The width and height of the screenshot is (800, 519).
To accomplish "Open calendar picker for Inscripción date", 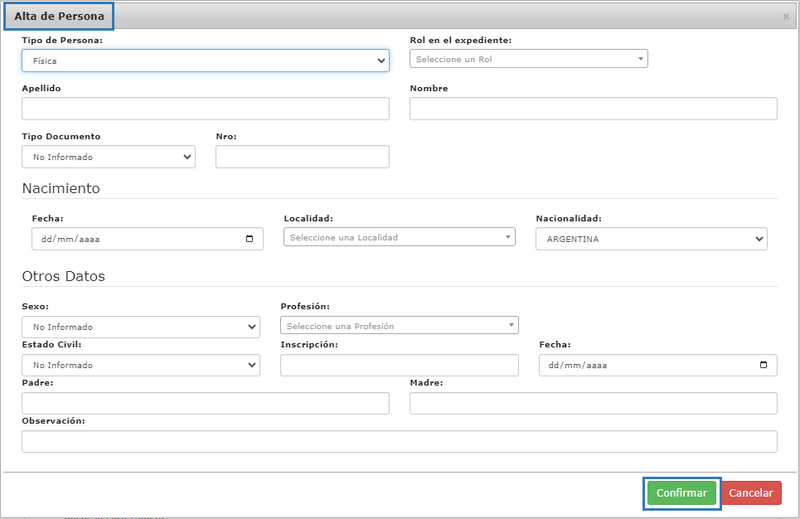I will pyautogui.click(x=763, y=366).
